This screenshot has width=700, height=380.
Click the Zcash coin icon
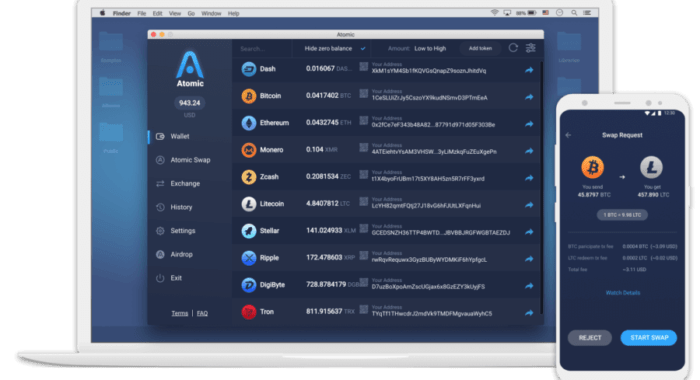pos(249,177)
